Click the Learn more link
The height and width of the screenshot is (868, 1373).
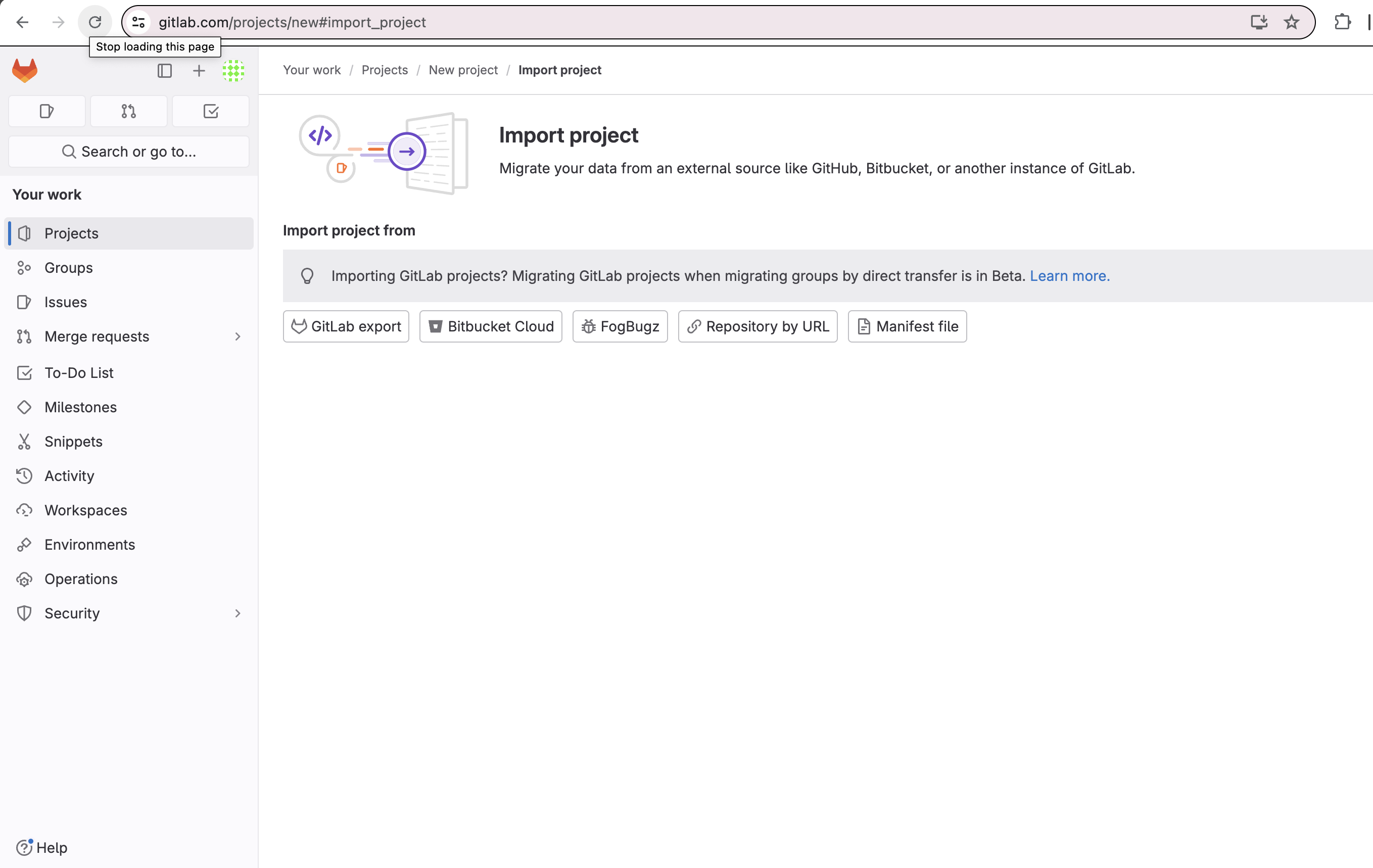click(1069, 276)
